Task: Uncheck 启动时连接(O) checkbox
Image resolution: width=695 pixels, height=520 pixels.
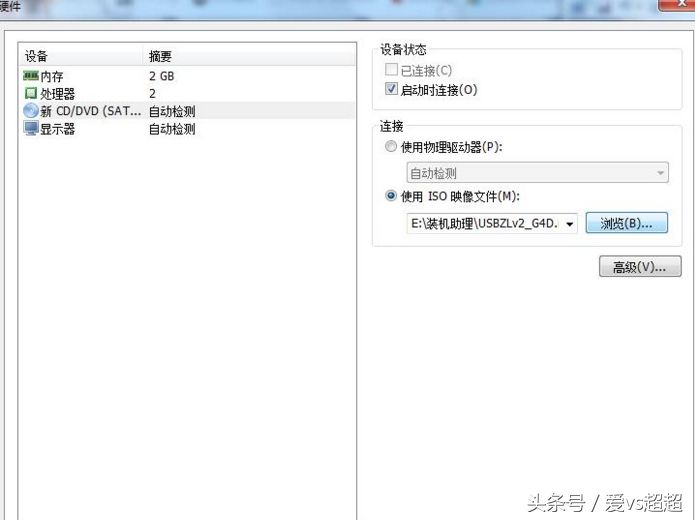Action: (x=391, y=89)
